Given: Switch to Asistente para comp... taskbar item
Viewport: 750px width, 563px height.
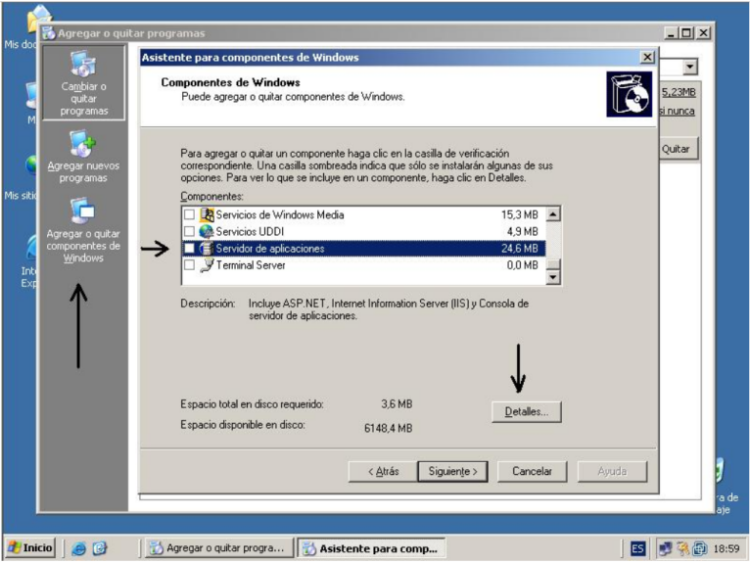Looking at the screenshot, I should [x=371, y=548].
